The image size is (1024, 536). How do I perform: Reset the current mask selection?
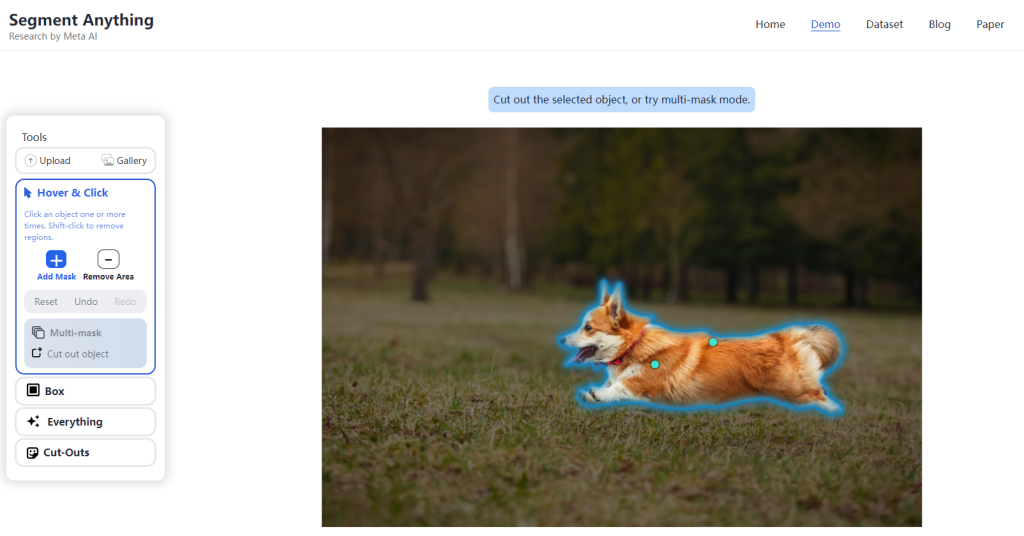tap(46, 302)
